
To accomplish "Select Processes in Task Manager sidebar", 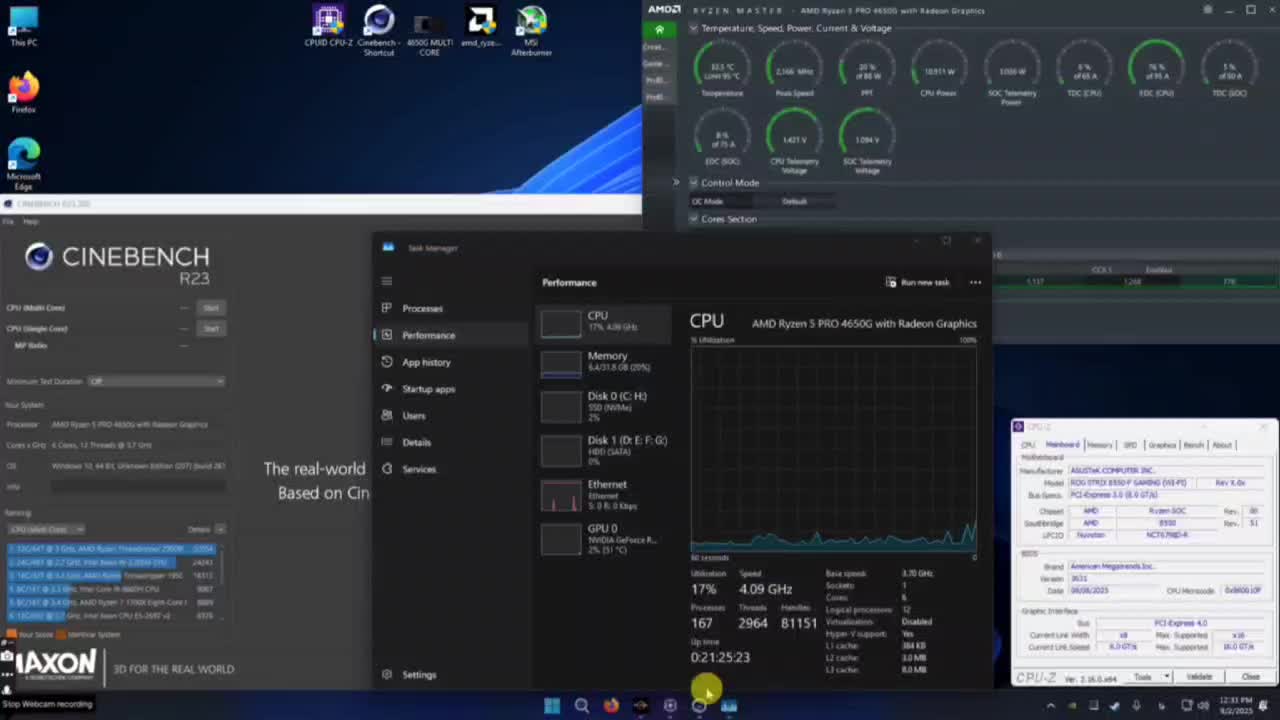I will coord(422,308).
